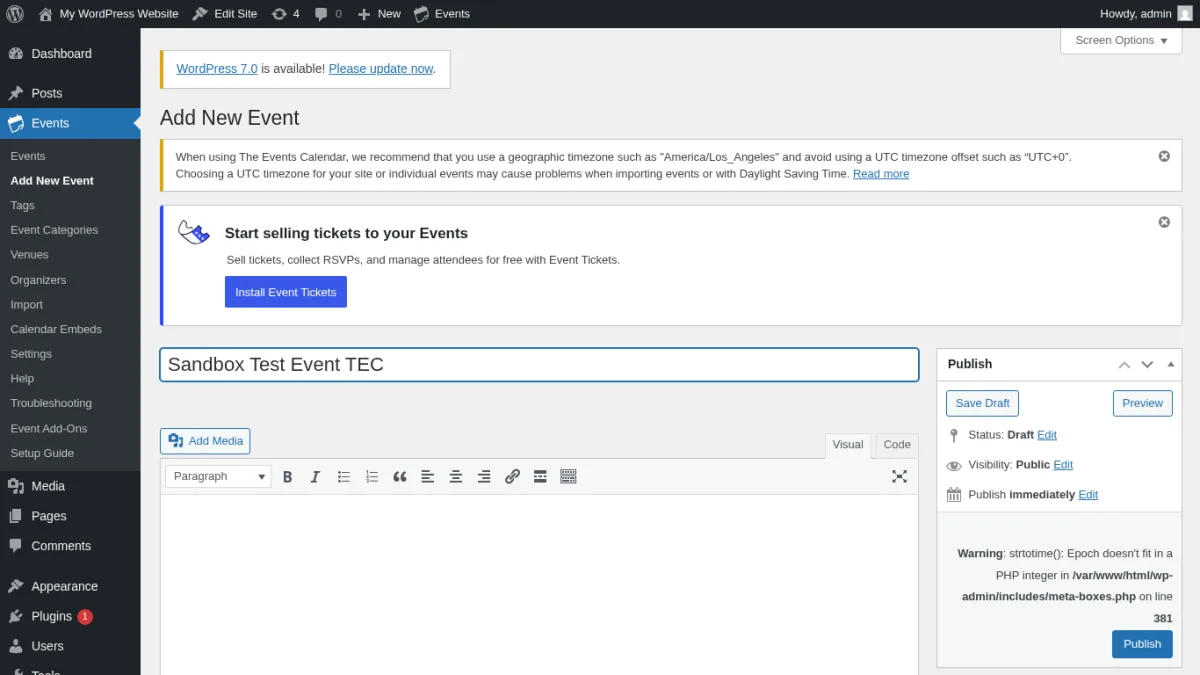
Task: Click the Save Draft button
Action: (982, 403)
